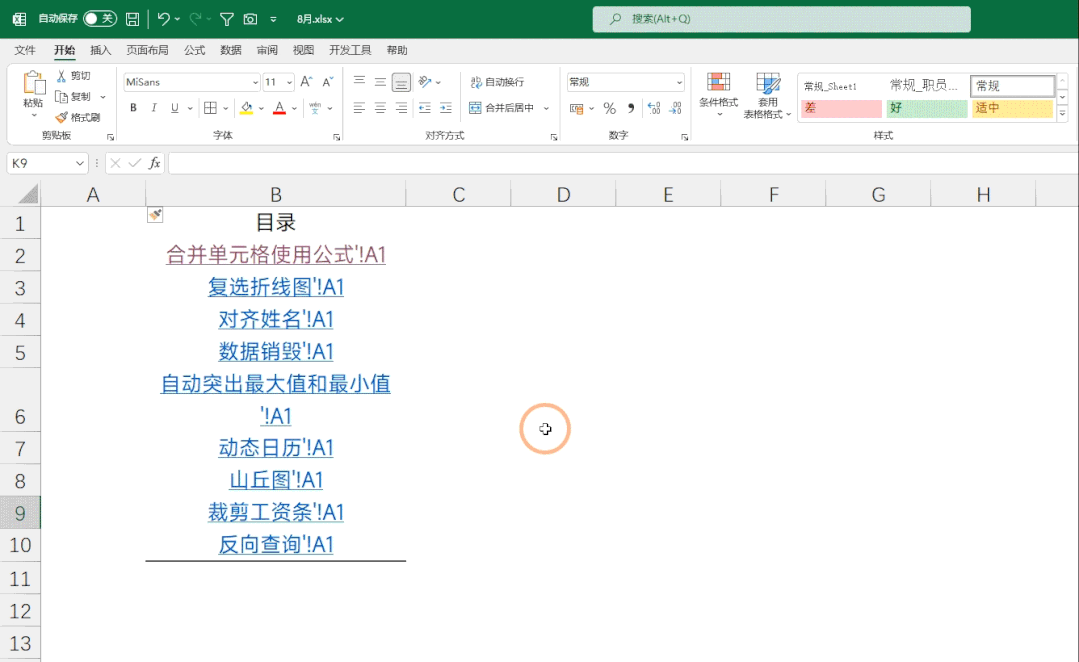The height and width of the screenshot is (662, 1079).
Task: Select the 格式刷 Format Painter
Action: tap(78, 117)
